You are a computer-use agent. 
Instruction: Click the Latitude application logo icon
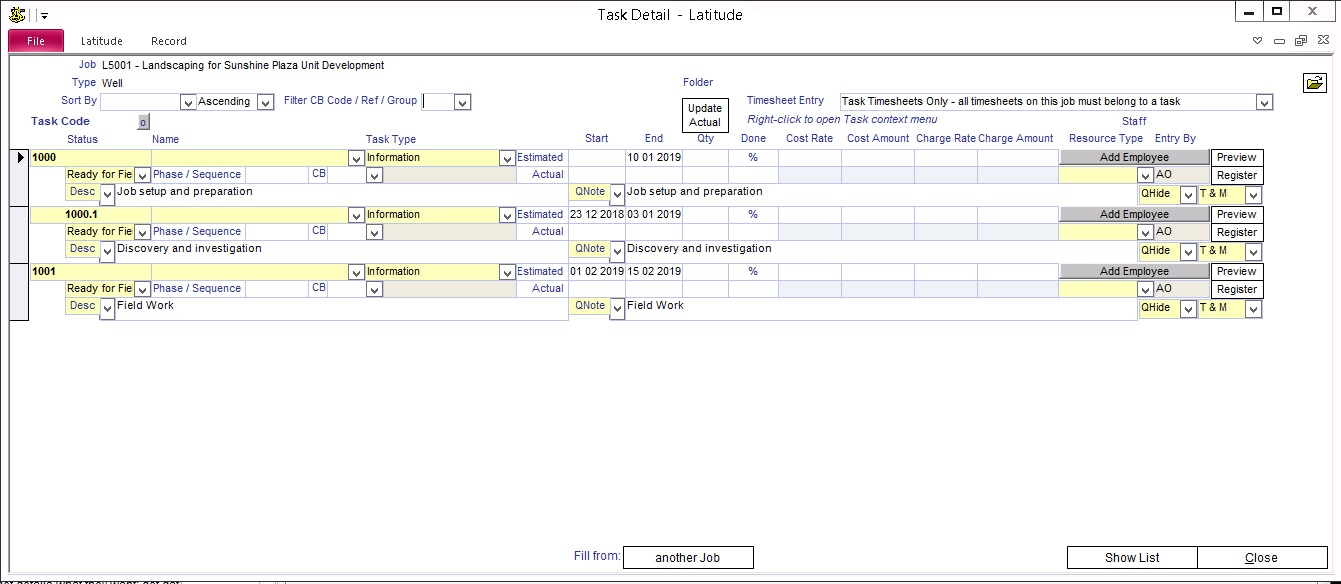click(x=17, y=14)
